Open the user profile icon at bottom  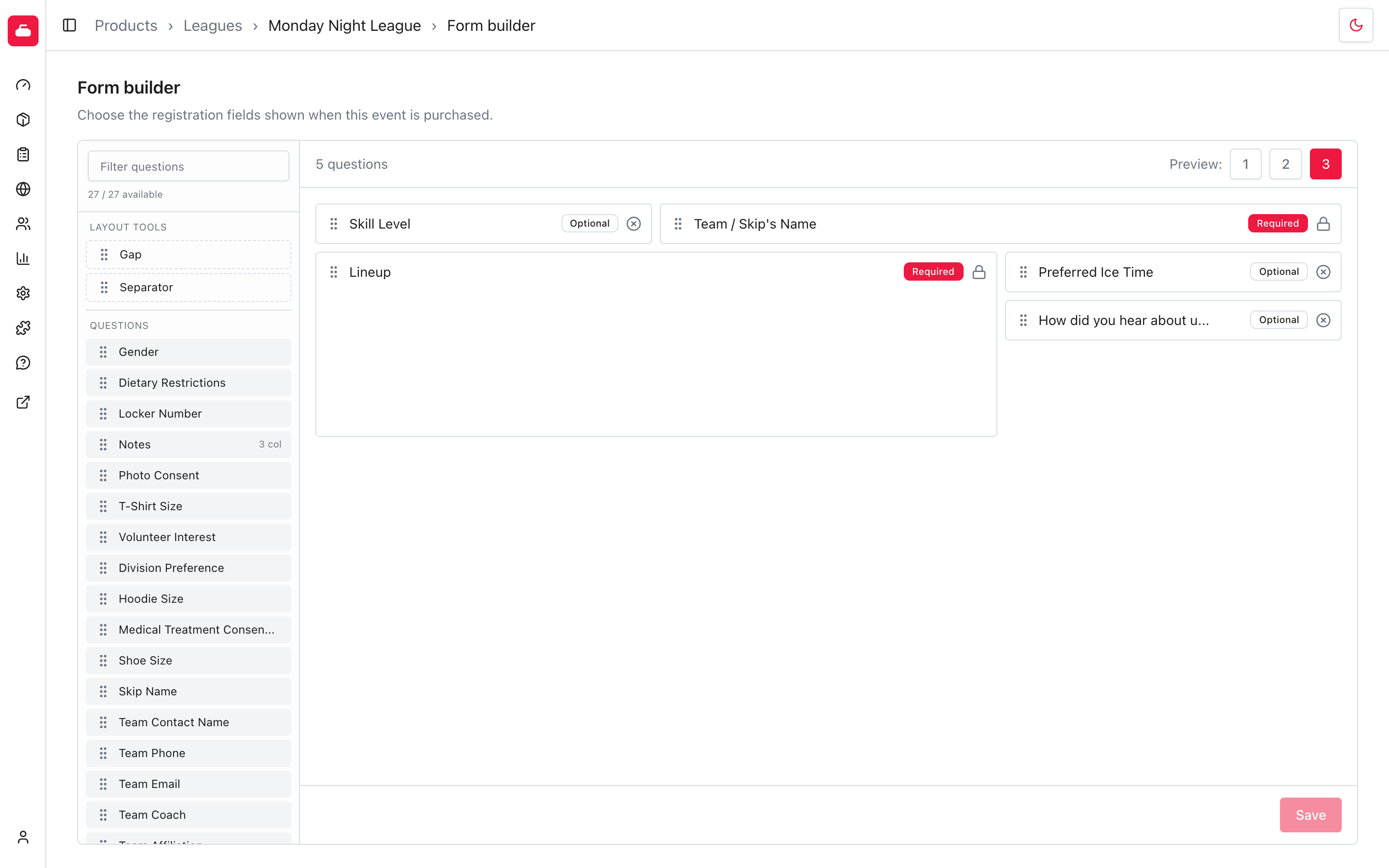pos(23,837)
